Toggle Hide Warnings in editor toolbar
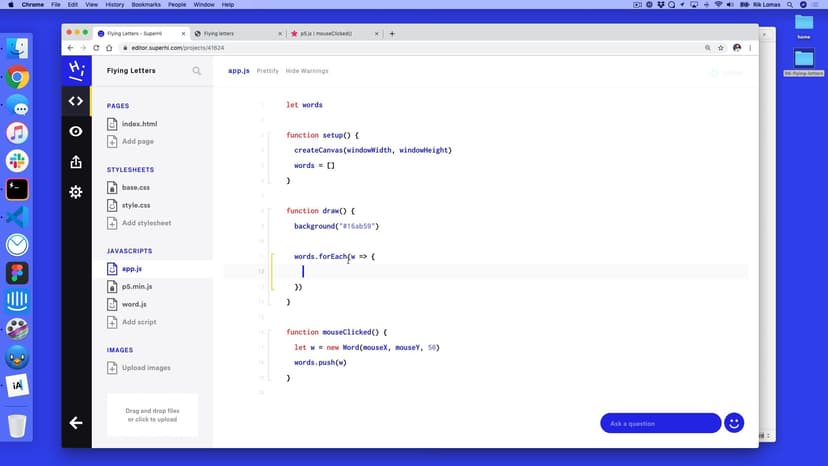 click(307, 71)
